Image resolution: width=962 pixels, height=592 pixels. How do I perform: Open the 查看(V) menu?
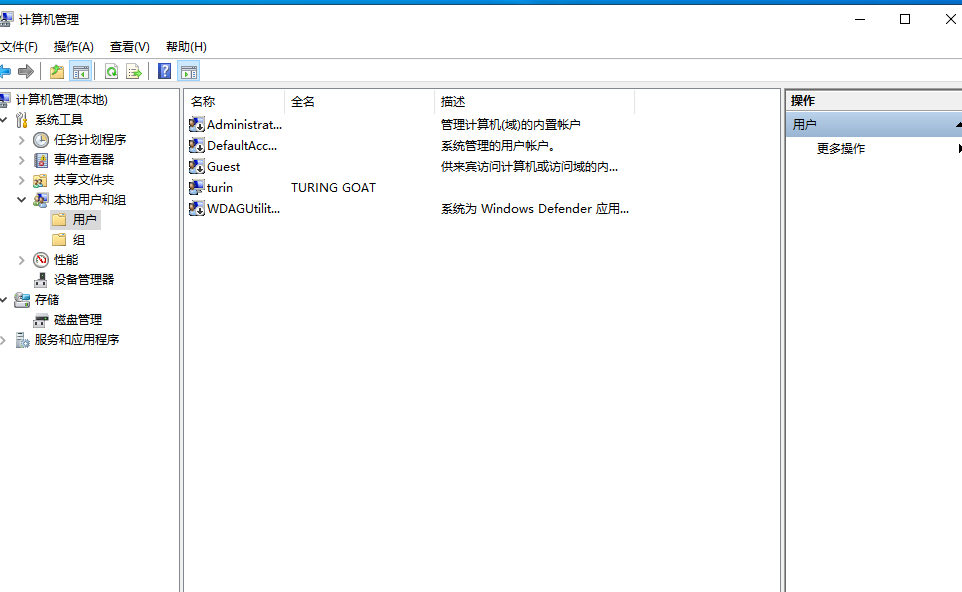[129, 47]
